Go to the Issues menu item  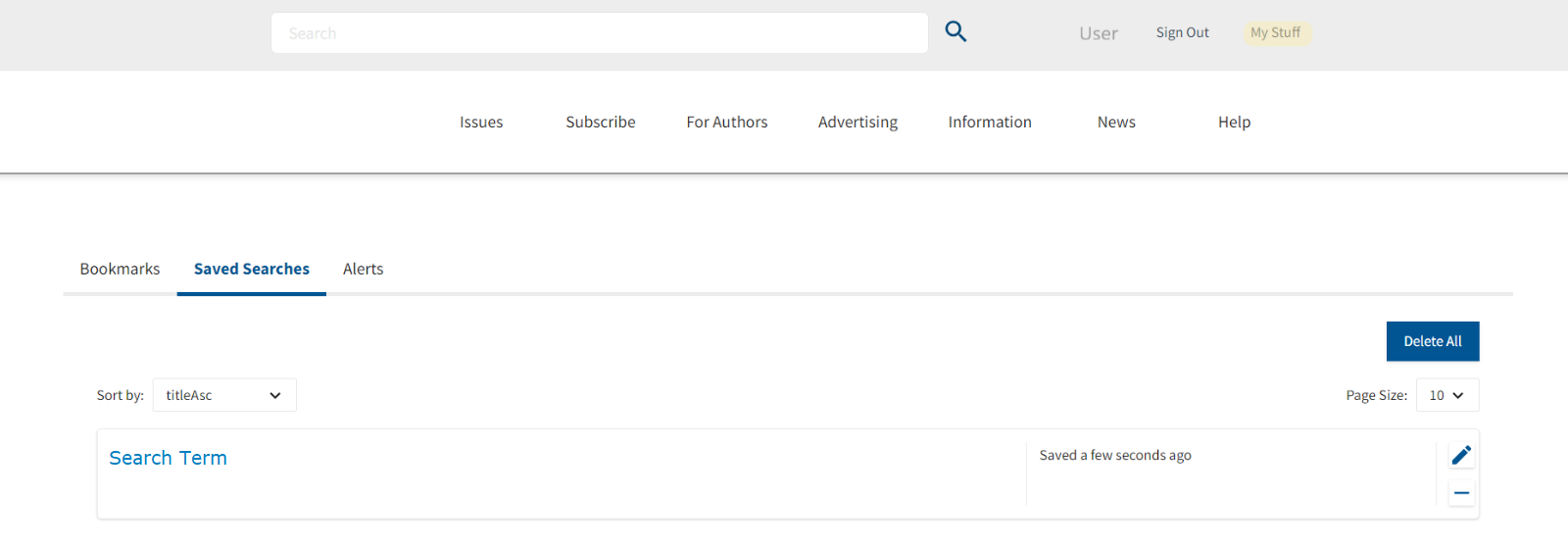click(481, 122)
